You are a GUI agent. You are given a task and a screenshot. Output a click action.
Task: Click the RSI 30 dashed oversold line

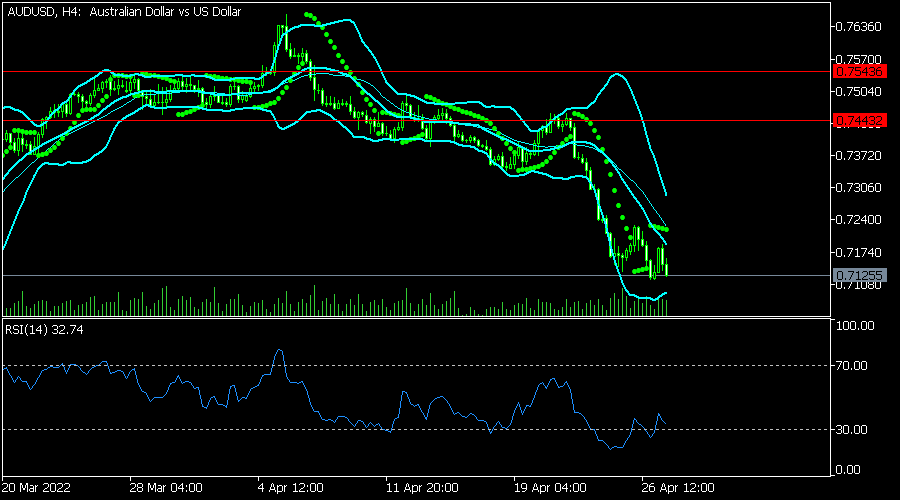pos(417,429)
